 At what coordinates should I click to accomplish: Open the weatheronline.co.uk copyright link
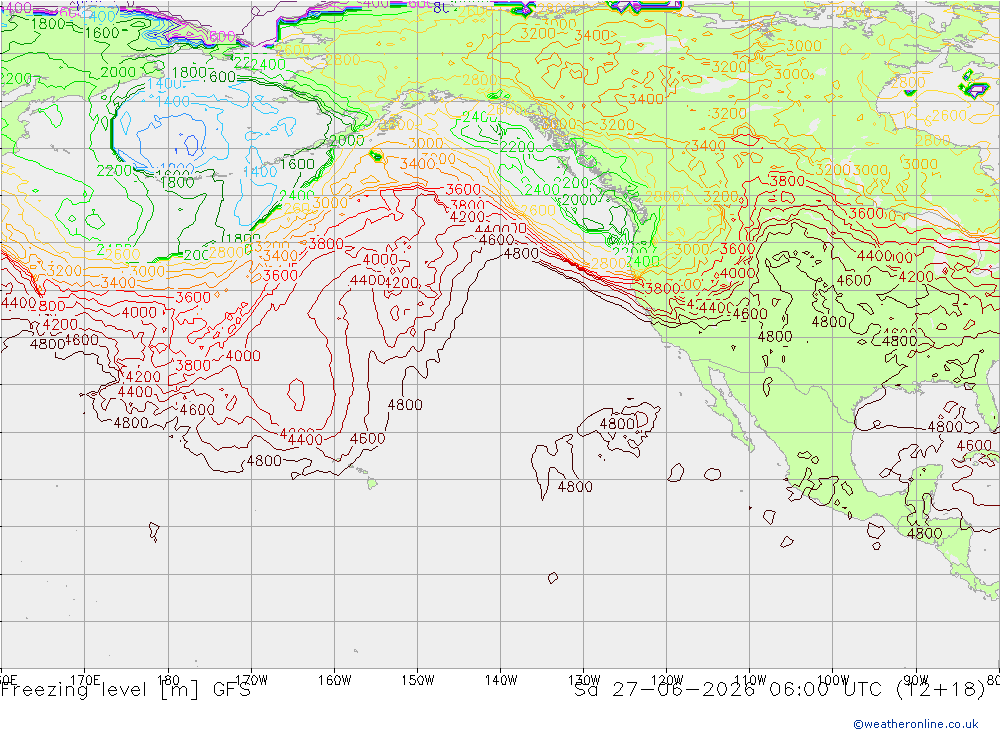(x=916, y=724)
